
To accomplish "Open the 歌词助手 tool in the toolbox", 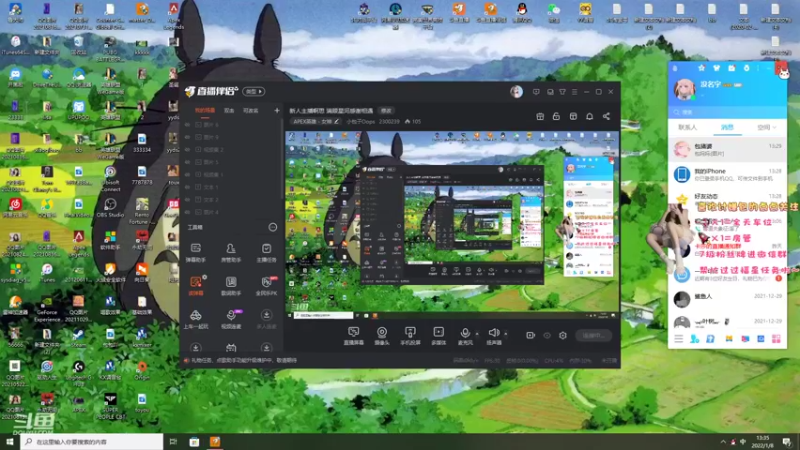I will coord(231,286).
